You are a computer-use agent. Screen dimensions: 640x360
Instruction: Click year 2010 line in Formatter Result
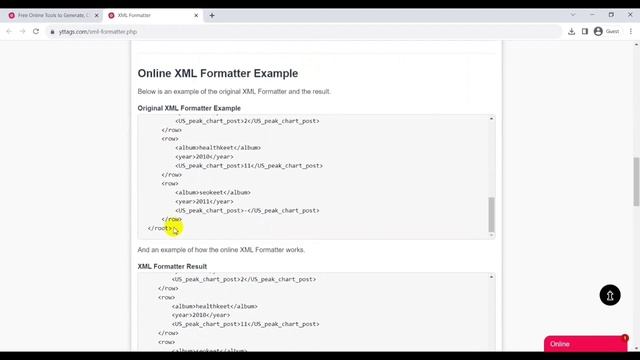201,315
